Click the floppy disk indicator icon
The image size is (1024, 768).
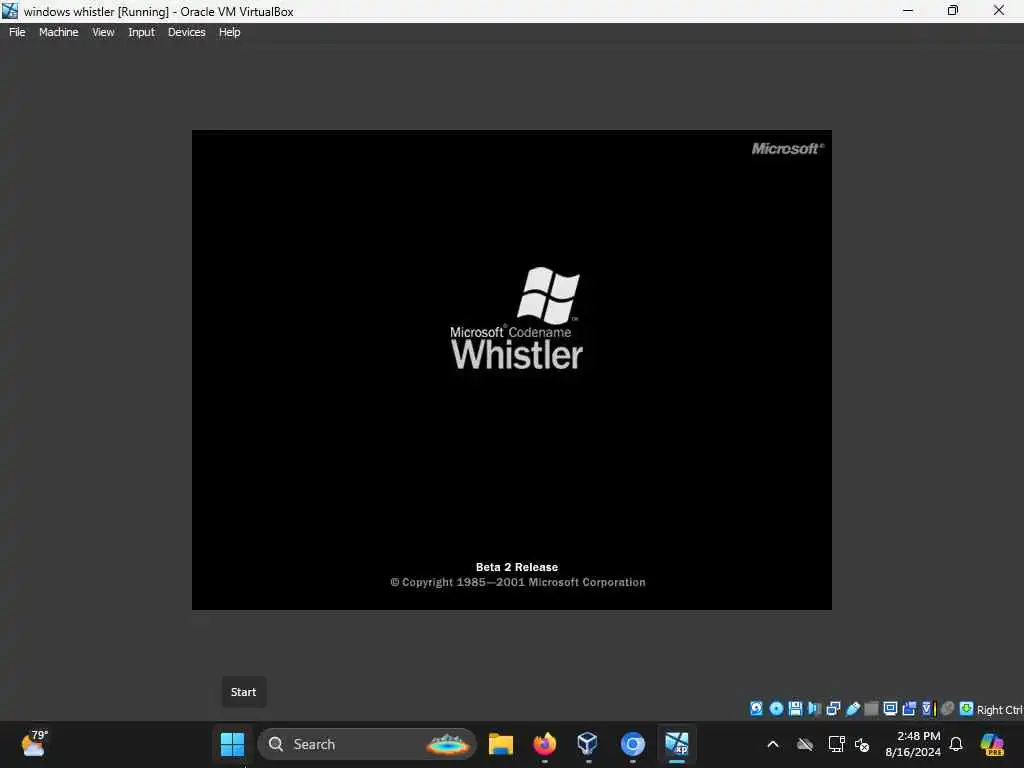(x=795, y=709)
